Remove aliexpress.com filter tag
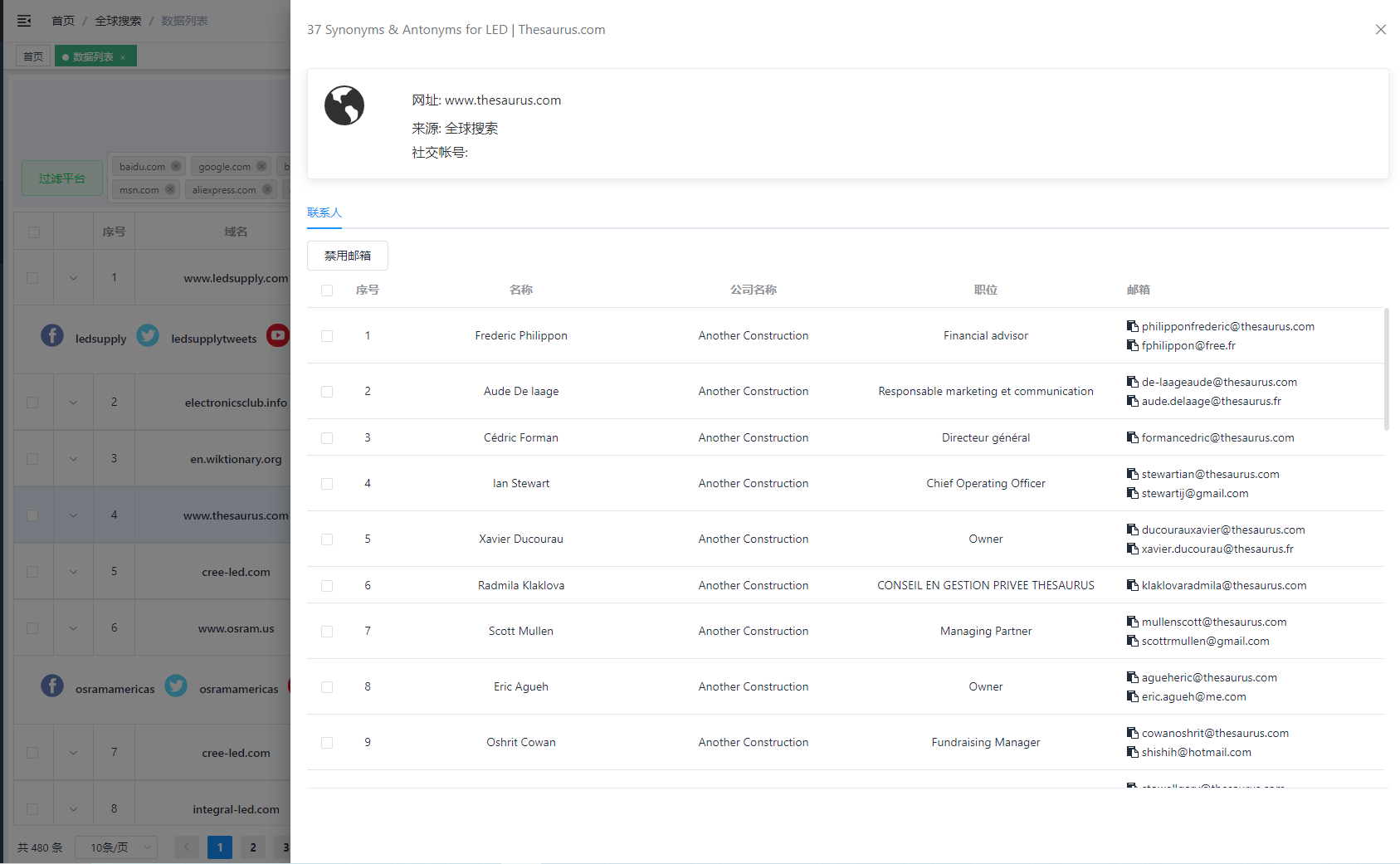The width and height of the screenshot is (1400, 864). (x=267, y=189)
